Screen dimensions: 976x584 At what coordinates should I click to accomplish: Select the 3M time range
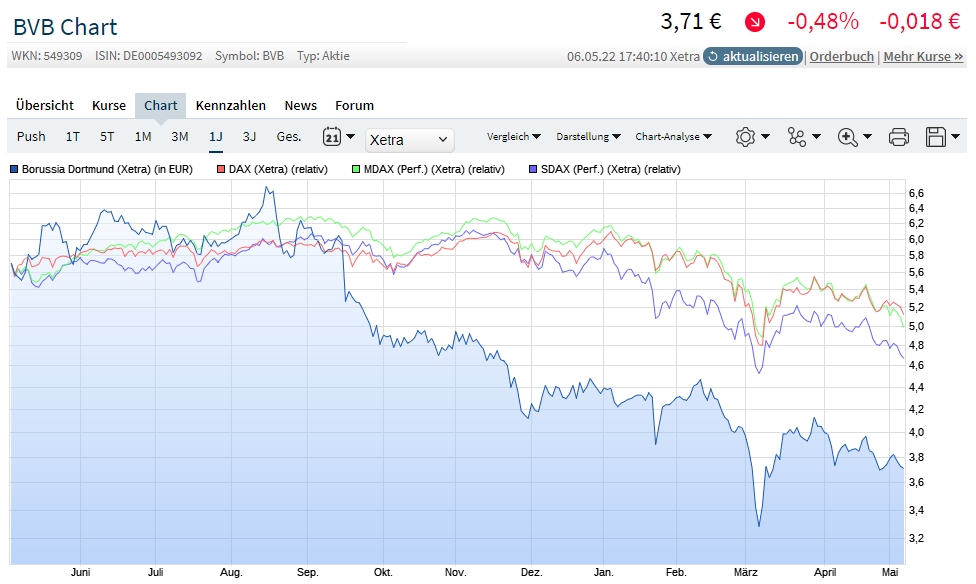[180, 137]
